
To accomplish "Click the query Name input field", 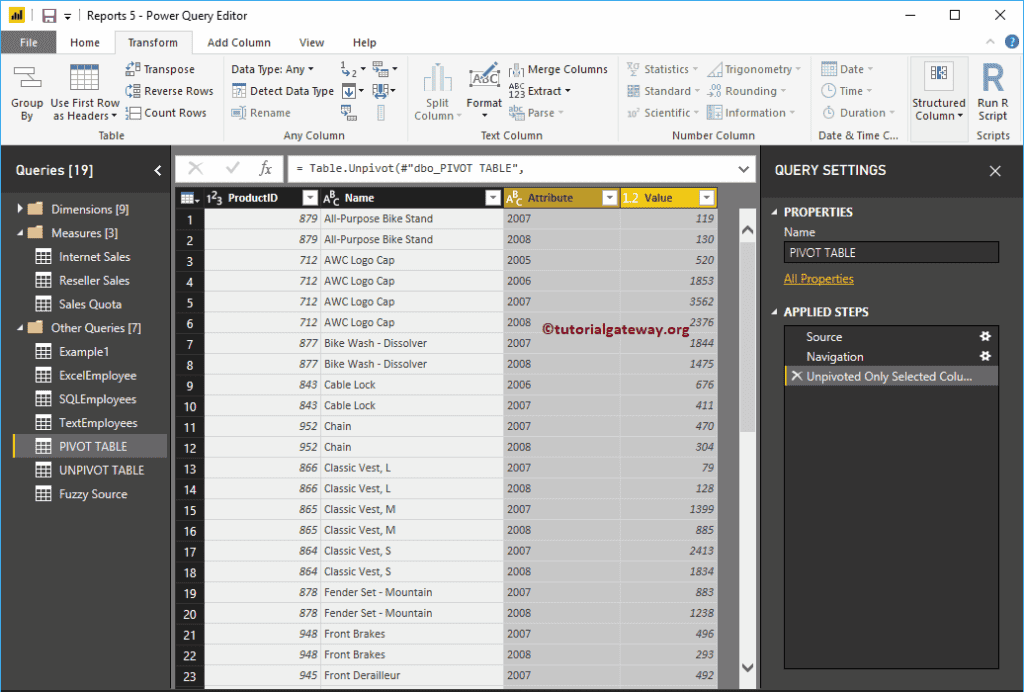I will [891, 253].
